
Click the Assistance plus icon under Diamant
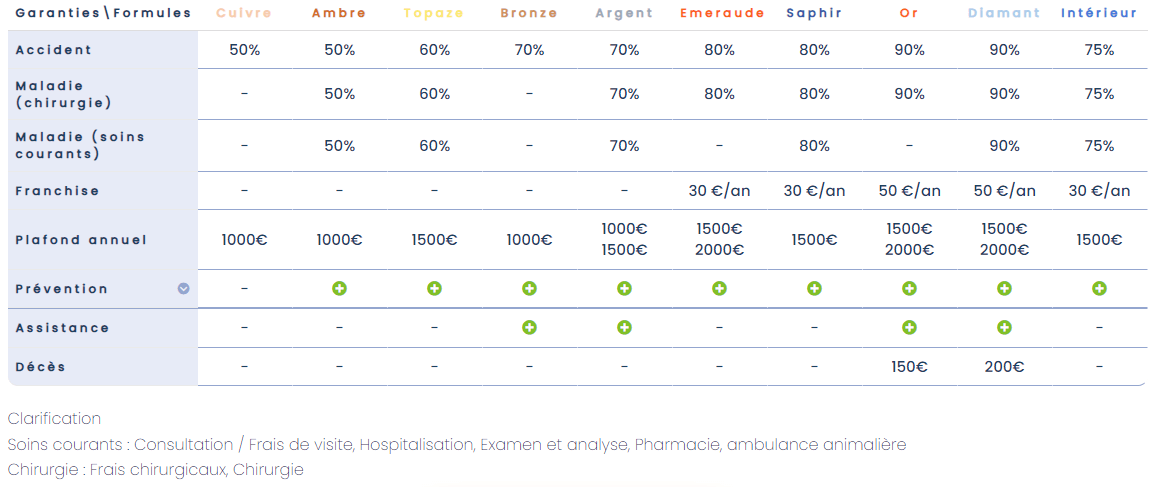coord(1004,328)
